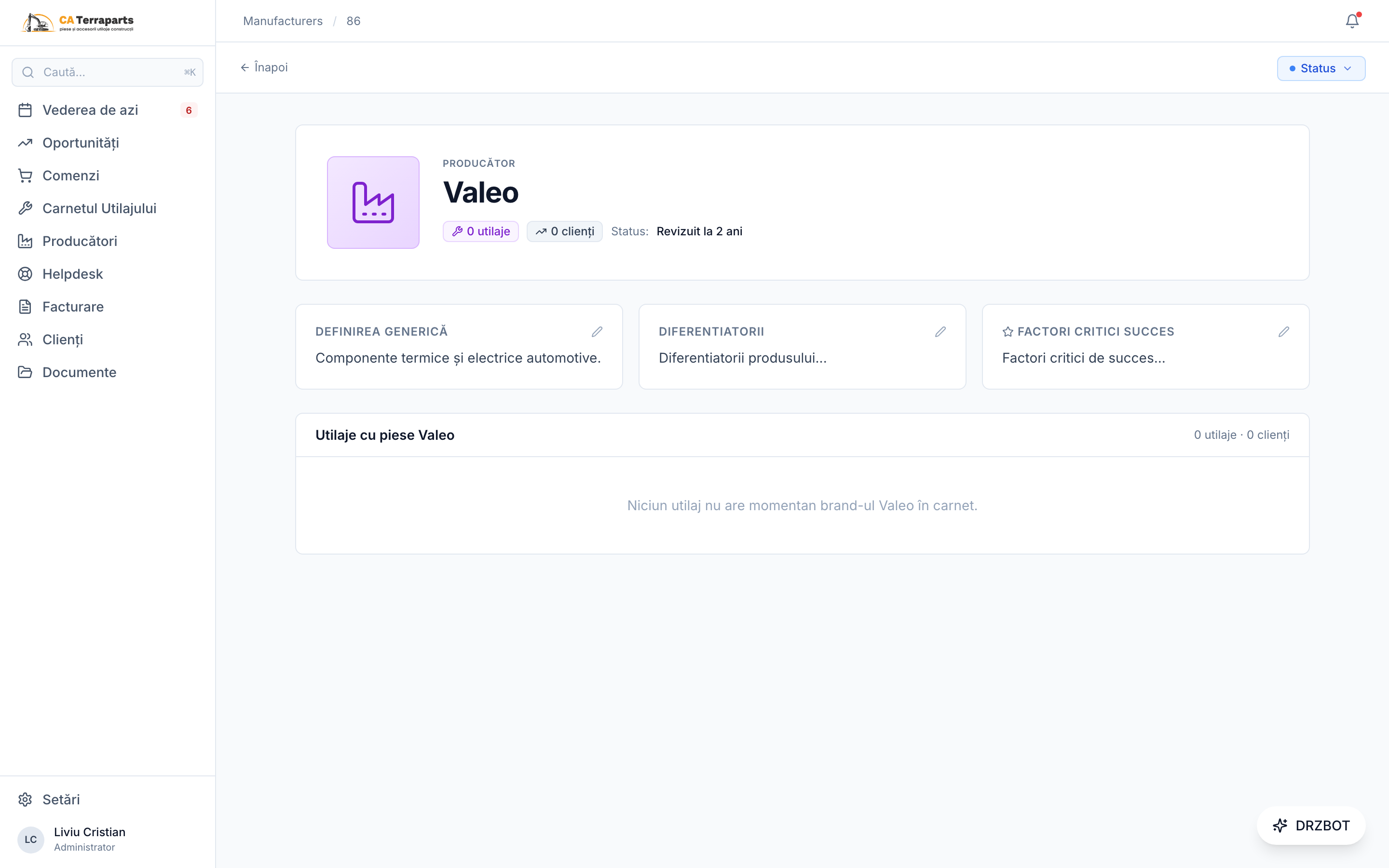
Task: Click the trend icon in 0 clienți
Action: (541, 231)
